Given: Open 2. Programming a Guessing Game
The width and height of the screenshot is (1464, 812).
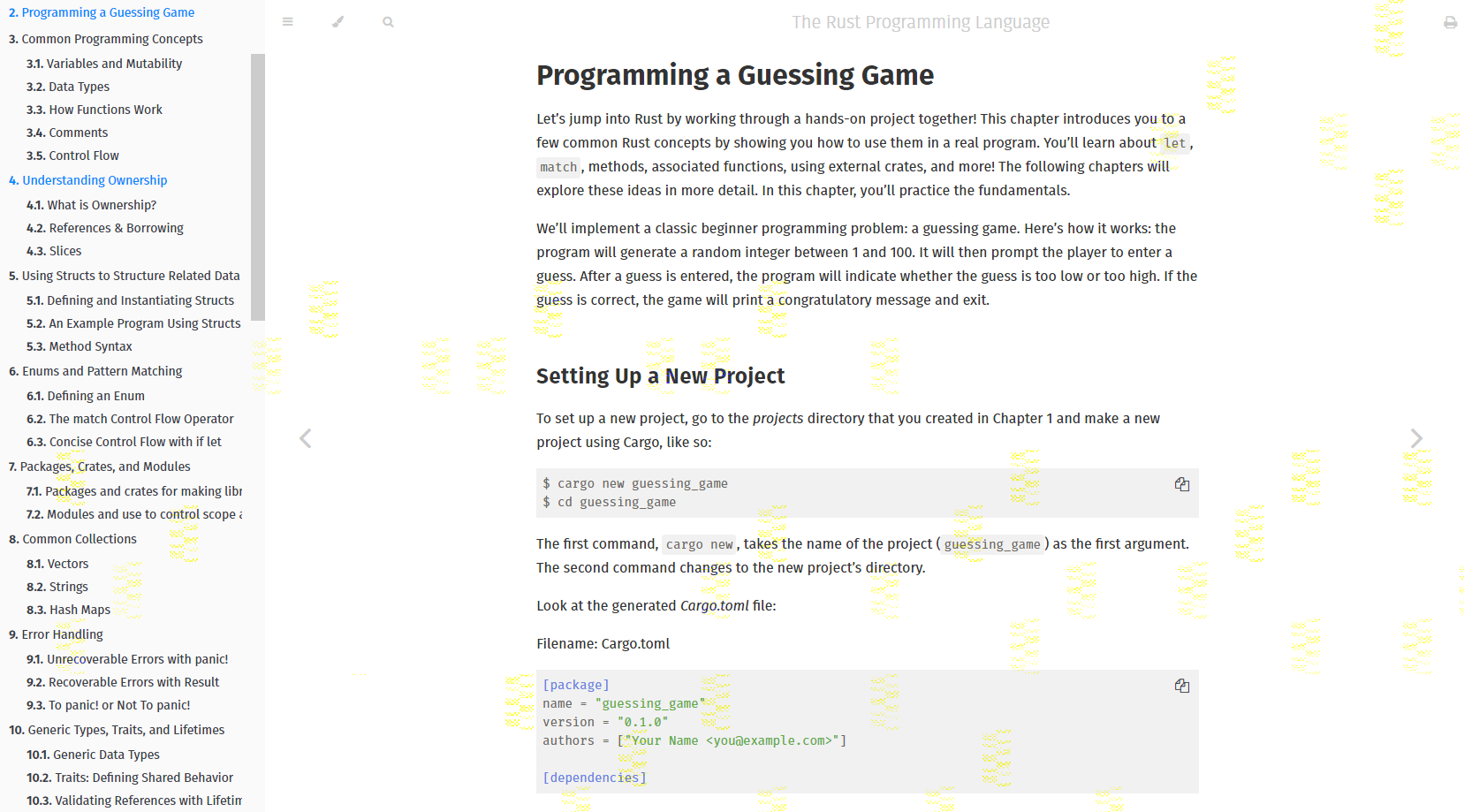Looking at the screenshot, I should 102,12.
